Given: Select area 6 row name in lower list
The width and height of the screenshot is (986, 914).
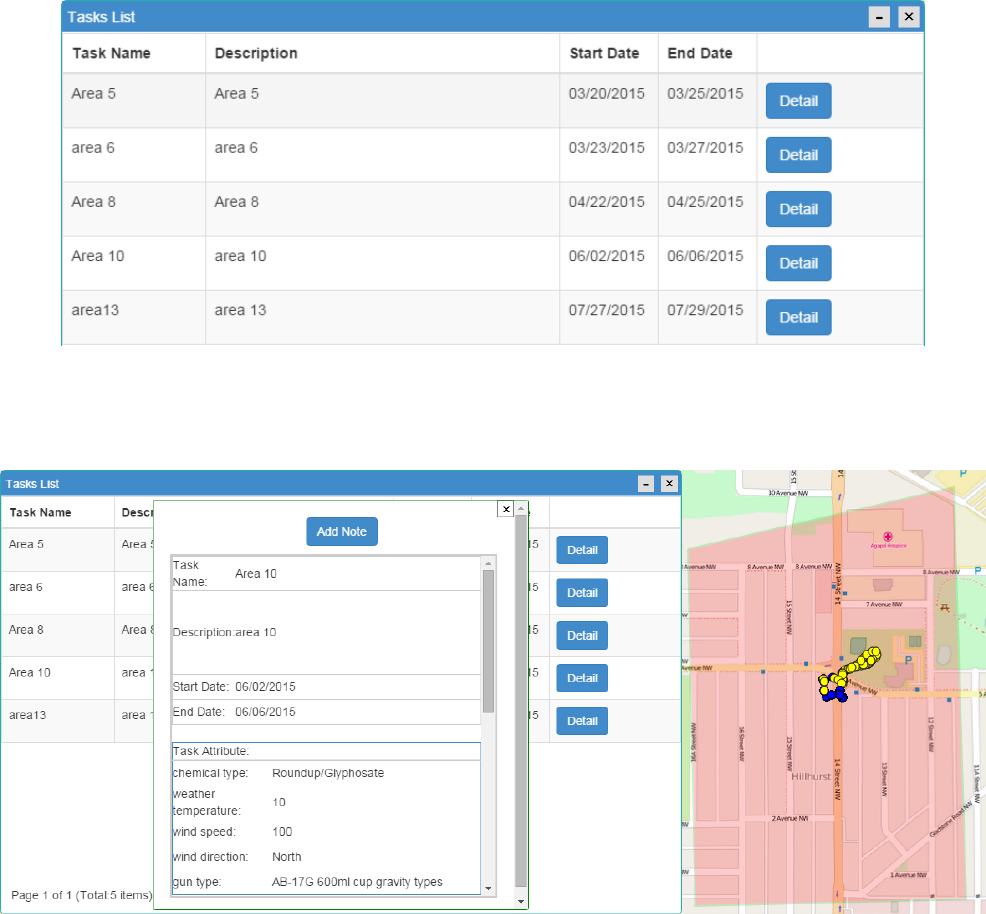Looking at the screenshot, I should (x=25, y=586).
